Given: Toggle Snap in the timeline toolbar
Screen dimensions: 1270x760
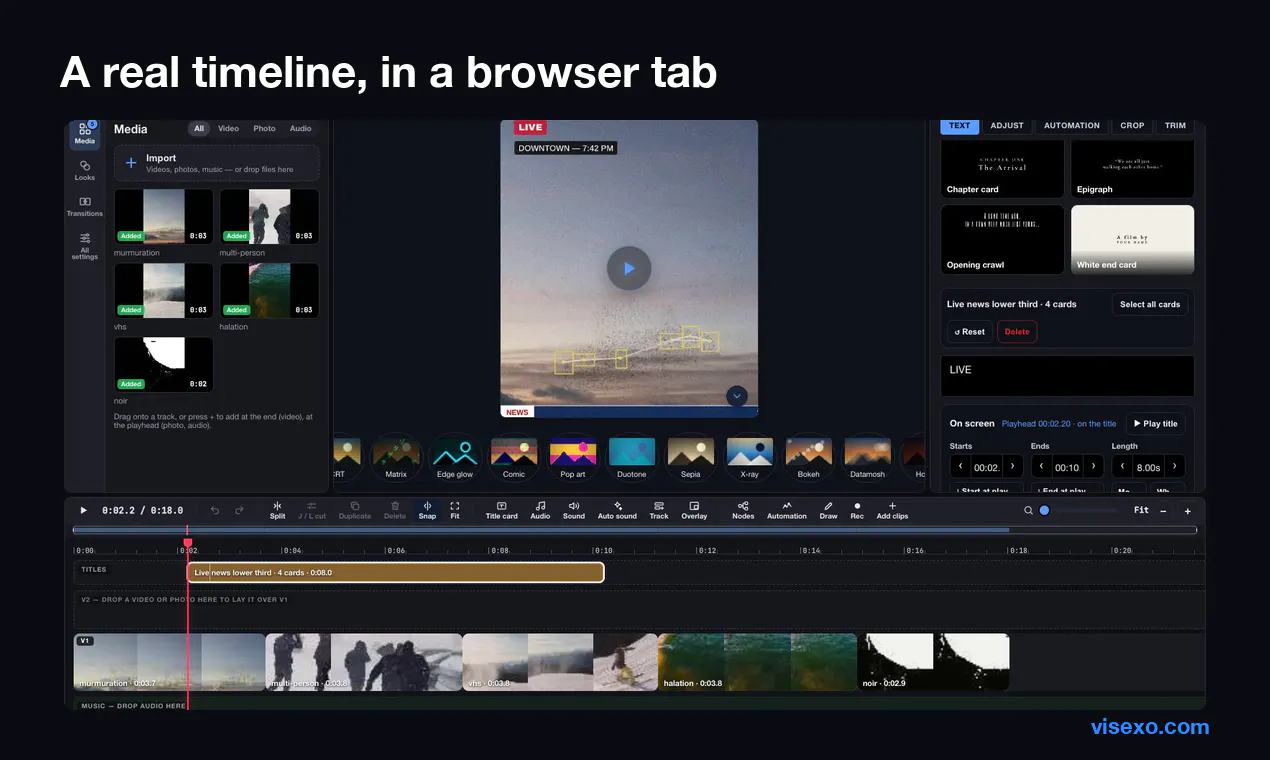Looking at the screenshot, I should coord(427,510).
